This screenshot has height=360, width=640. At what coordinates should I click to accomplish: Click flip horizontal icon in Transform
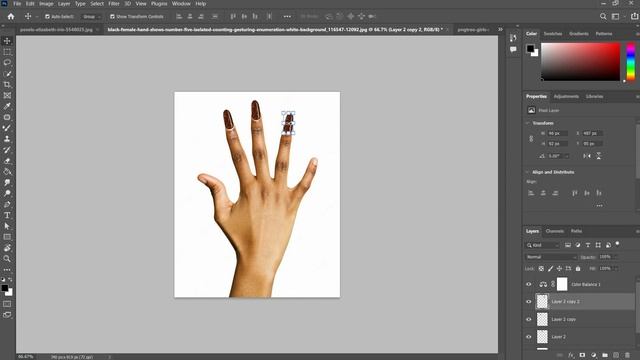587,156
